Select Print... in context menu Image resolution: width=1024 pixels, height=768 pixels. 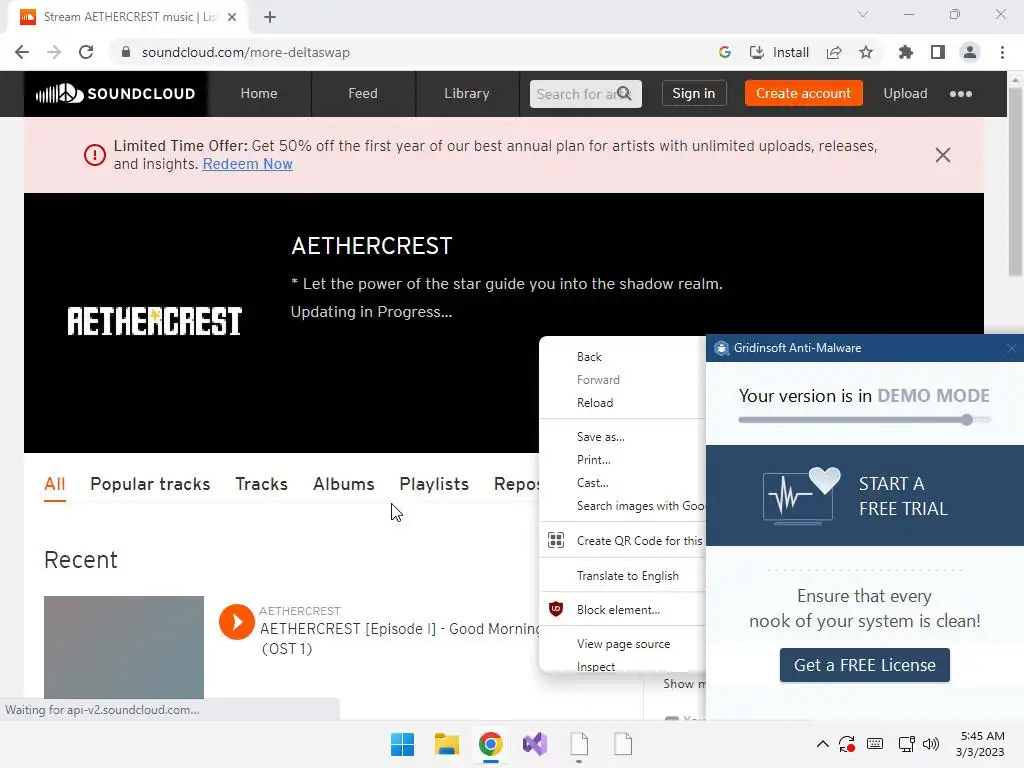pos(622,460)
